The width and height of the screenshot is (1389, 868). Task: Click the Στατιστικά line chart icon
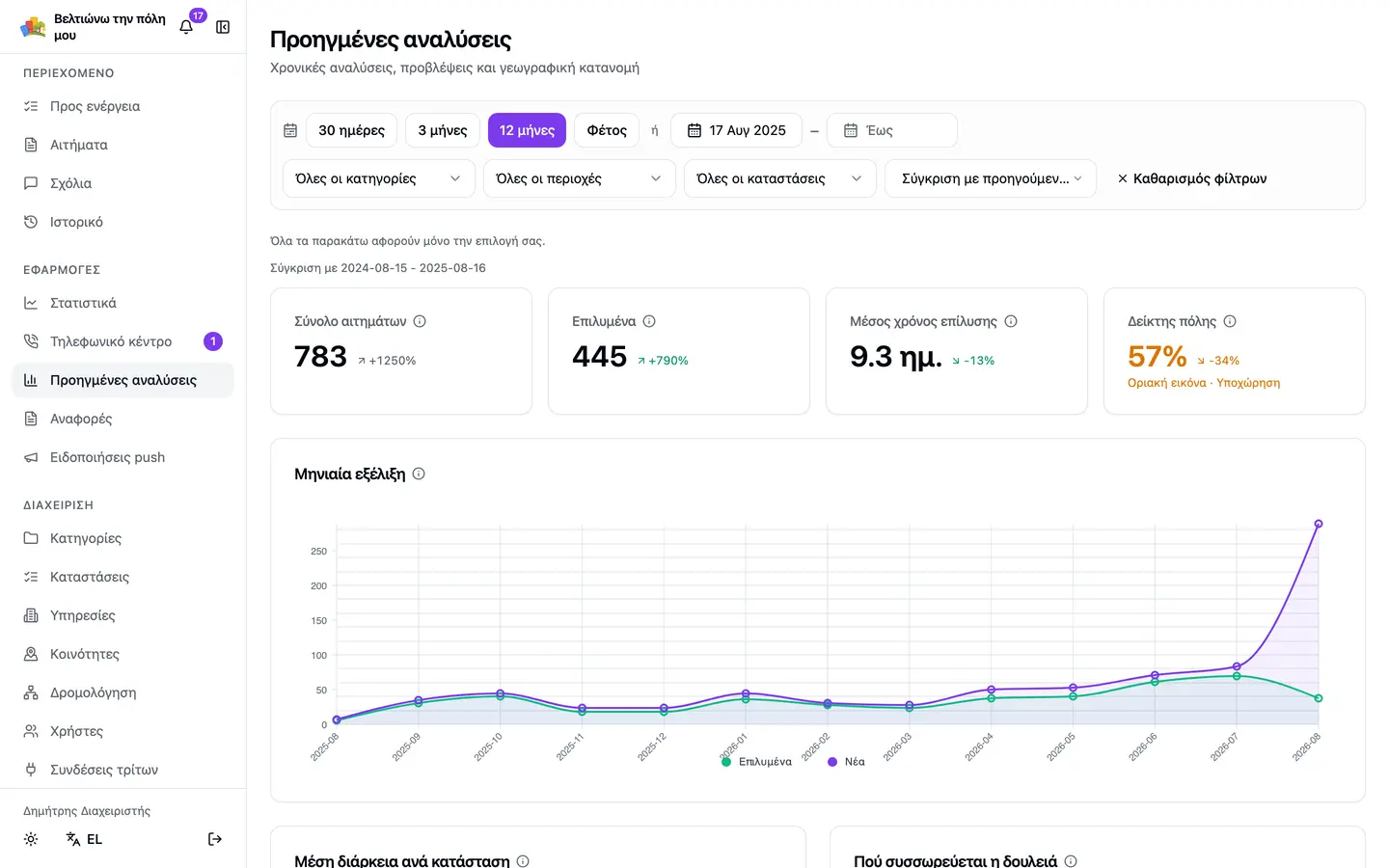pyautogui.click(x=31, y=303)
